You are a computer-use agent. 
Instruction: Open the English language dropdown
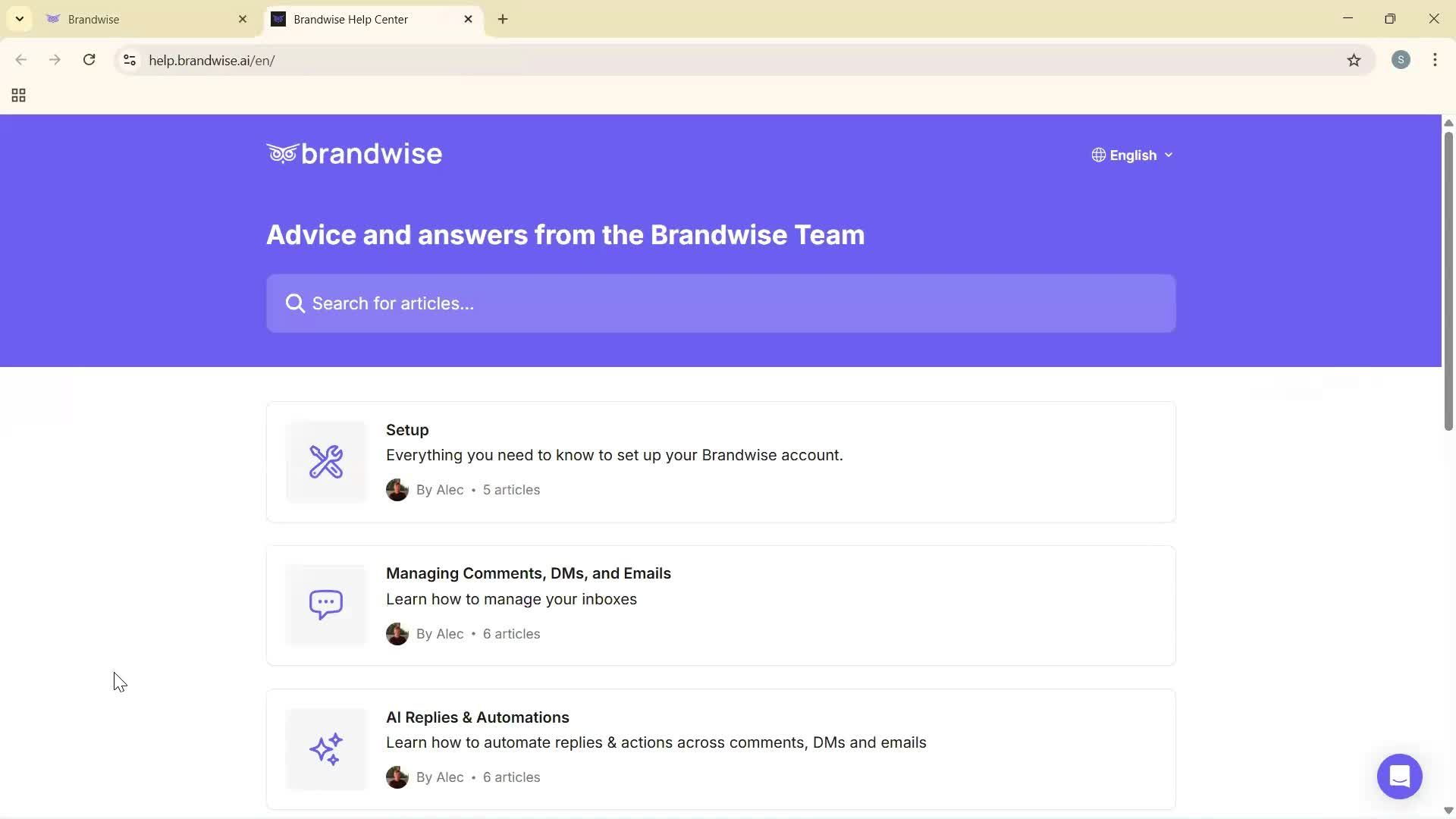click(1134, 155)
